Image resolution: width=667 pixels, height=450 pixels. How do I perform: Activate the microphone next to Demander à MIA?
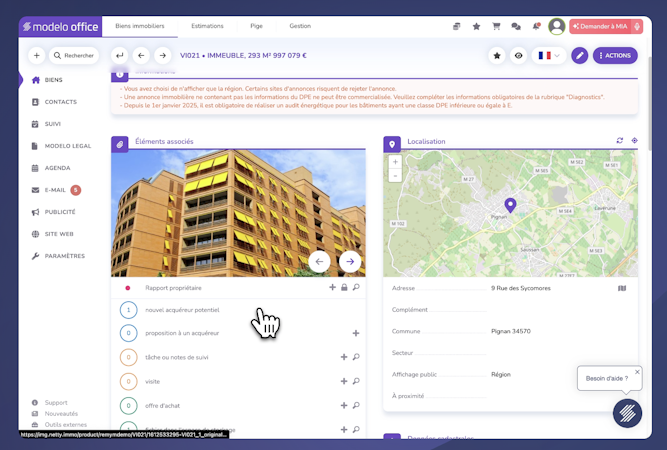(637, 26)
